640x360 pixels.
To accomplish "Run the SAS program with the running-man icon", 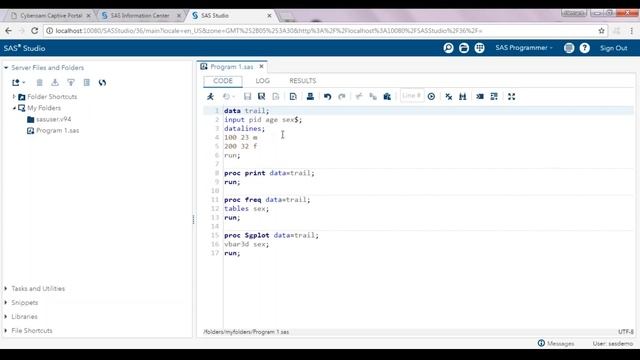I will 210,97.
